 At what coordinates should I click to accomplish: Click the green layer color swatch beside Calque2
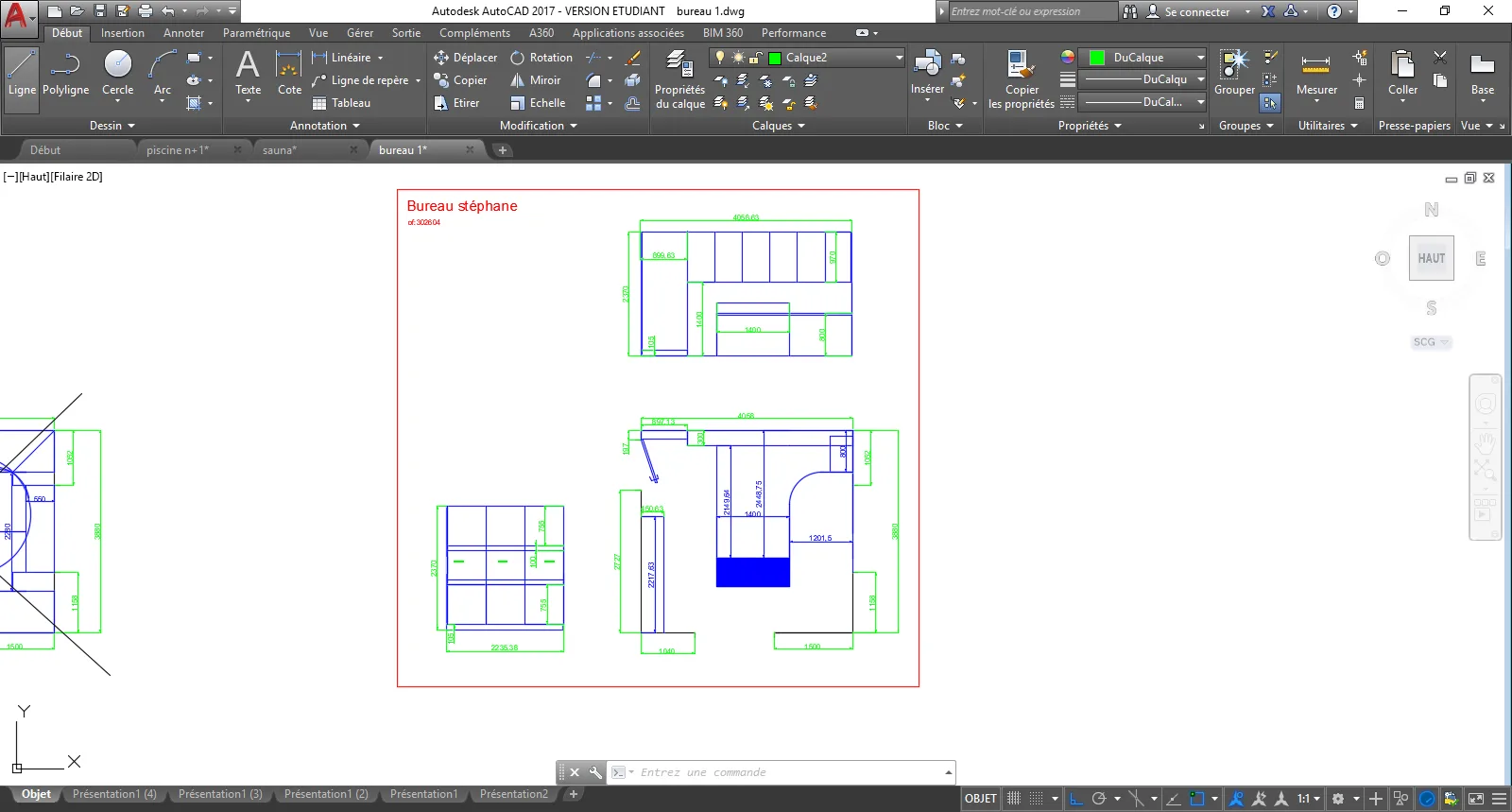[x=775, y=58]
